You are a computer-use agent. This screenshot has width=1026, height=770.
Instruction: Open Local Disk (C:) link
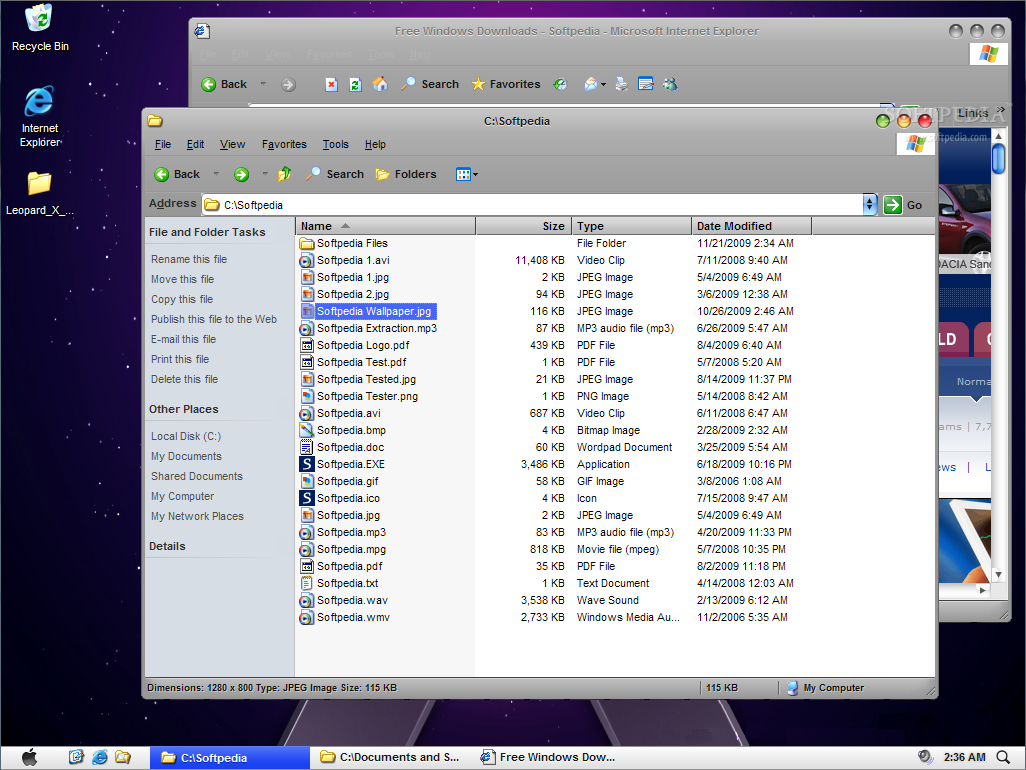coord(186,436)
